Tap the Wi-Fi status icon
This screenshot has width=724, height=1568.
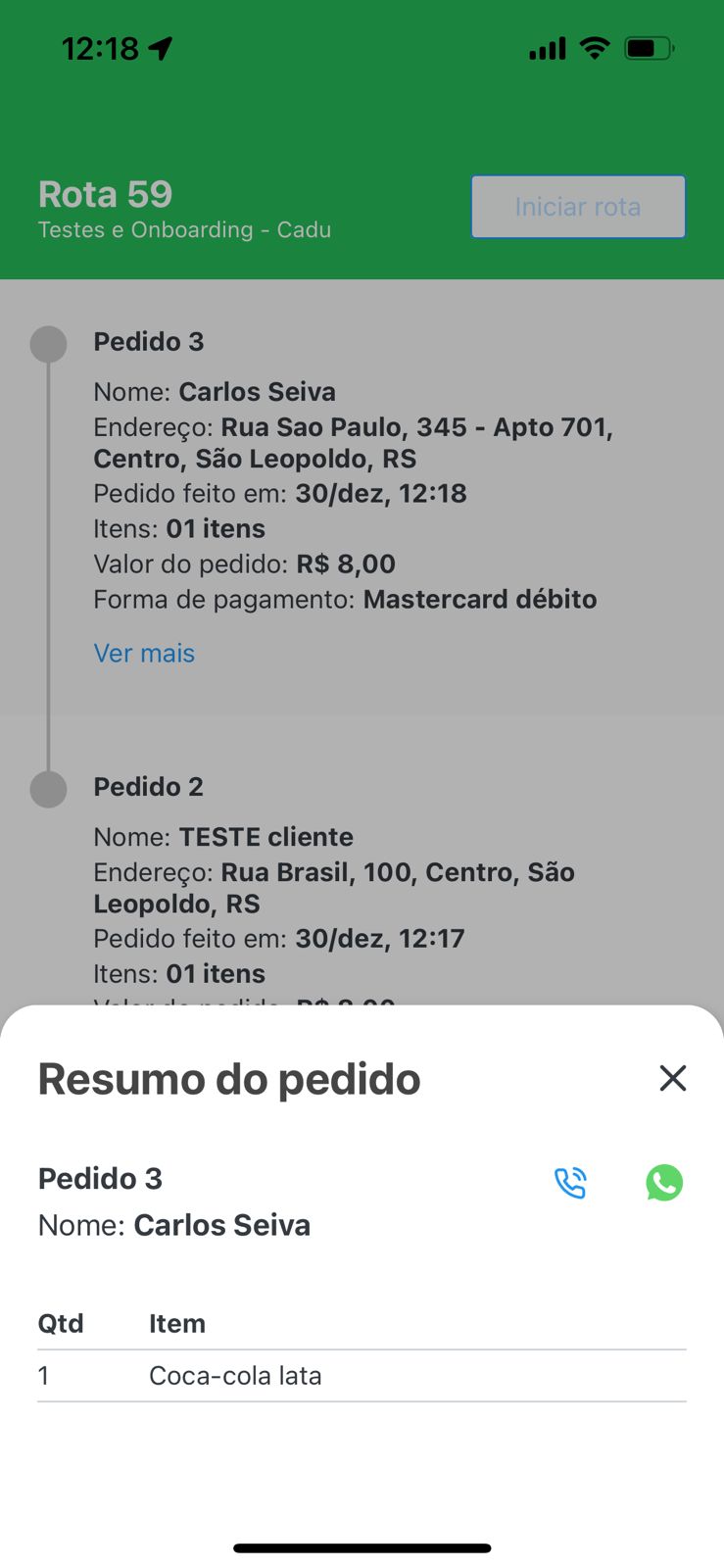(595, 47)
